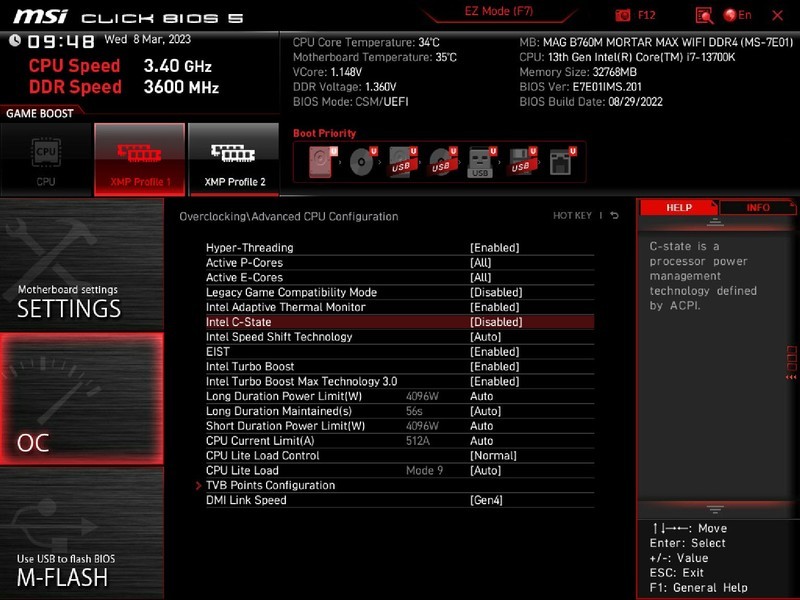Expand TVB Points Configuration
Image resolution: width=800 pixels, height=600 pixels.
tap(272, 485)
